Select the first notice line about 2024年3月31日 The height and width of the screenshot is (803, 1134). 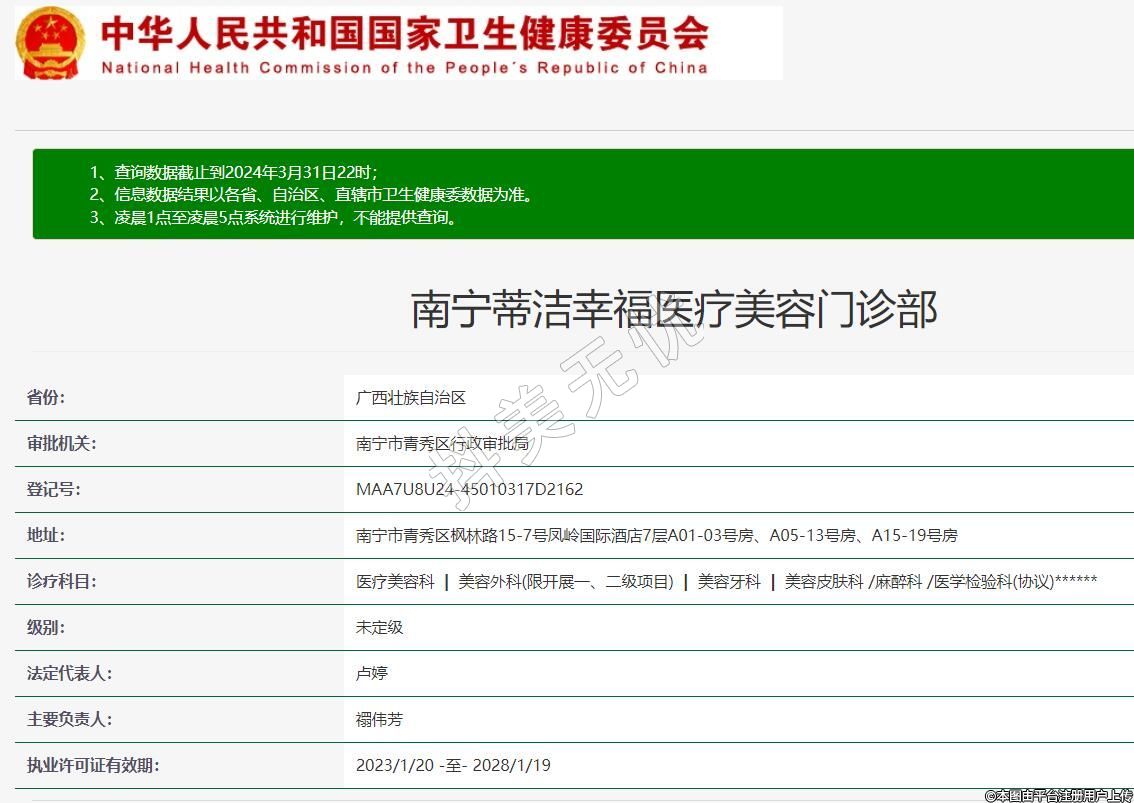coord(233,171)
